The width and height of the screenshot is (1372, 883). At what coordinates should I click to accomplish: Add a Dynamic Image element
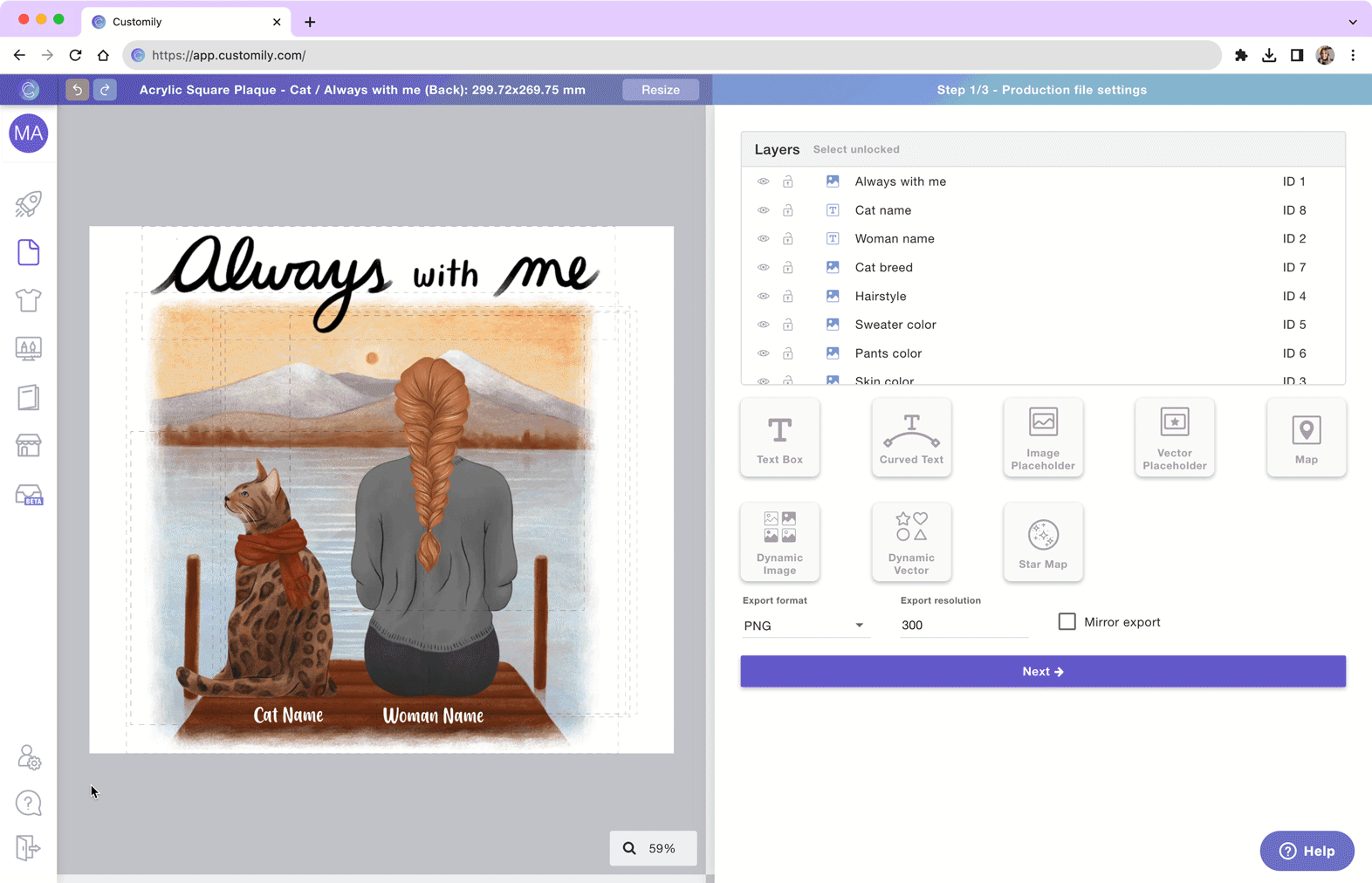point(779,542)
